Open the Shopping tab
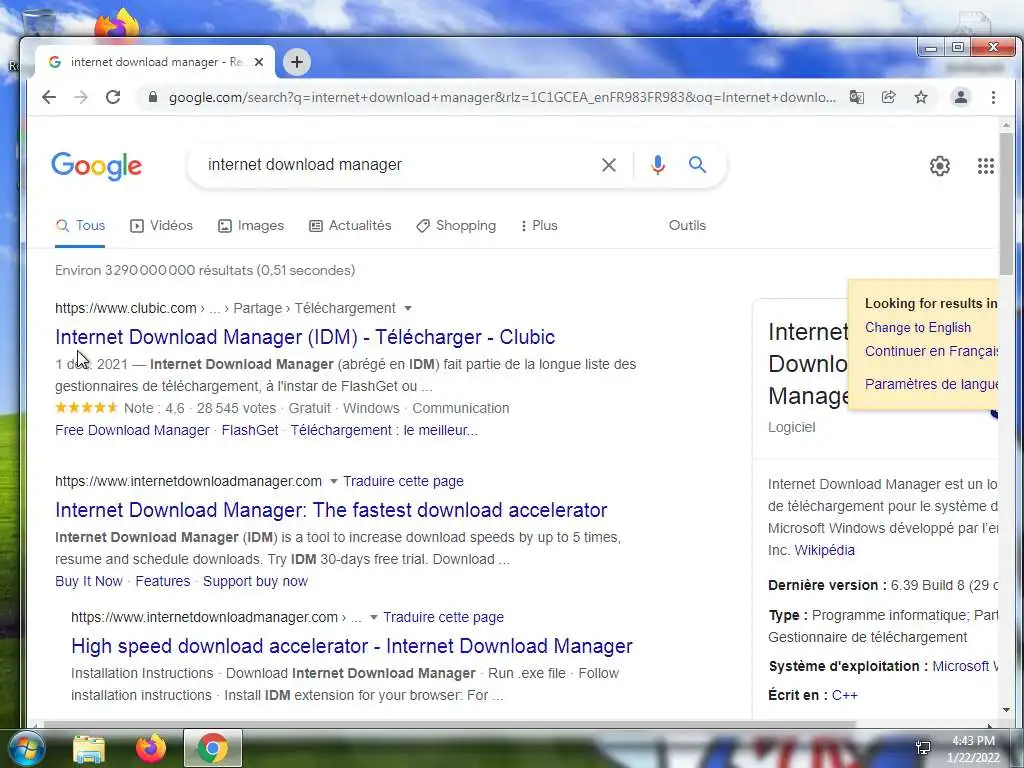Screen dimensions: 1024x768 click(456, 226)
